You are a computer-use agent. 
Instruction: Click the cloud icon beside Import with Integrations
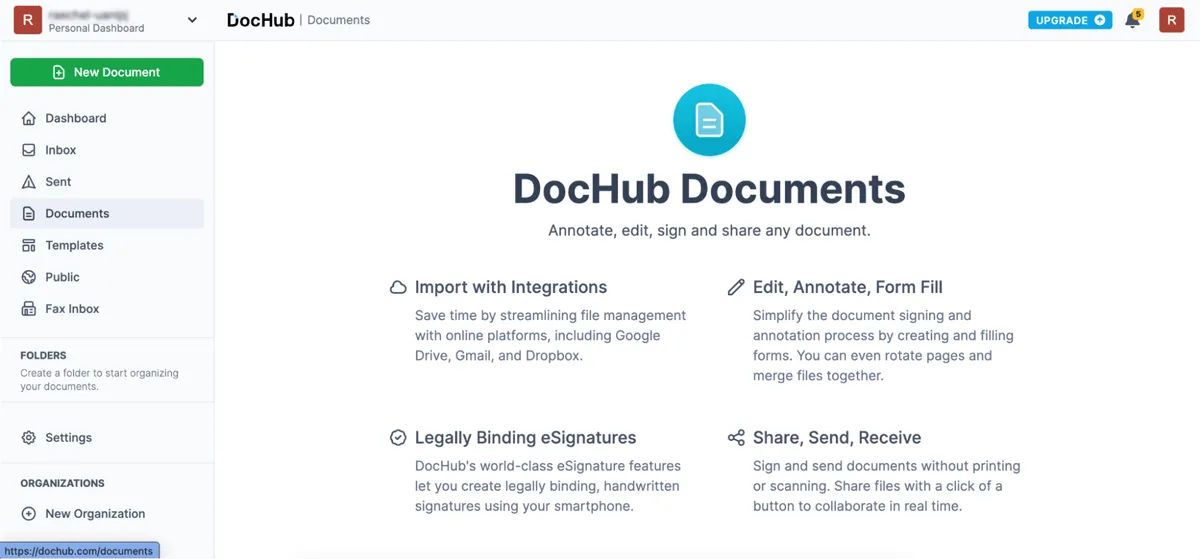(398, 288)
